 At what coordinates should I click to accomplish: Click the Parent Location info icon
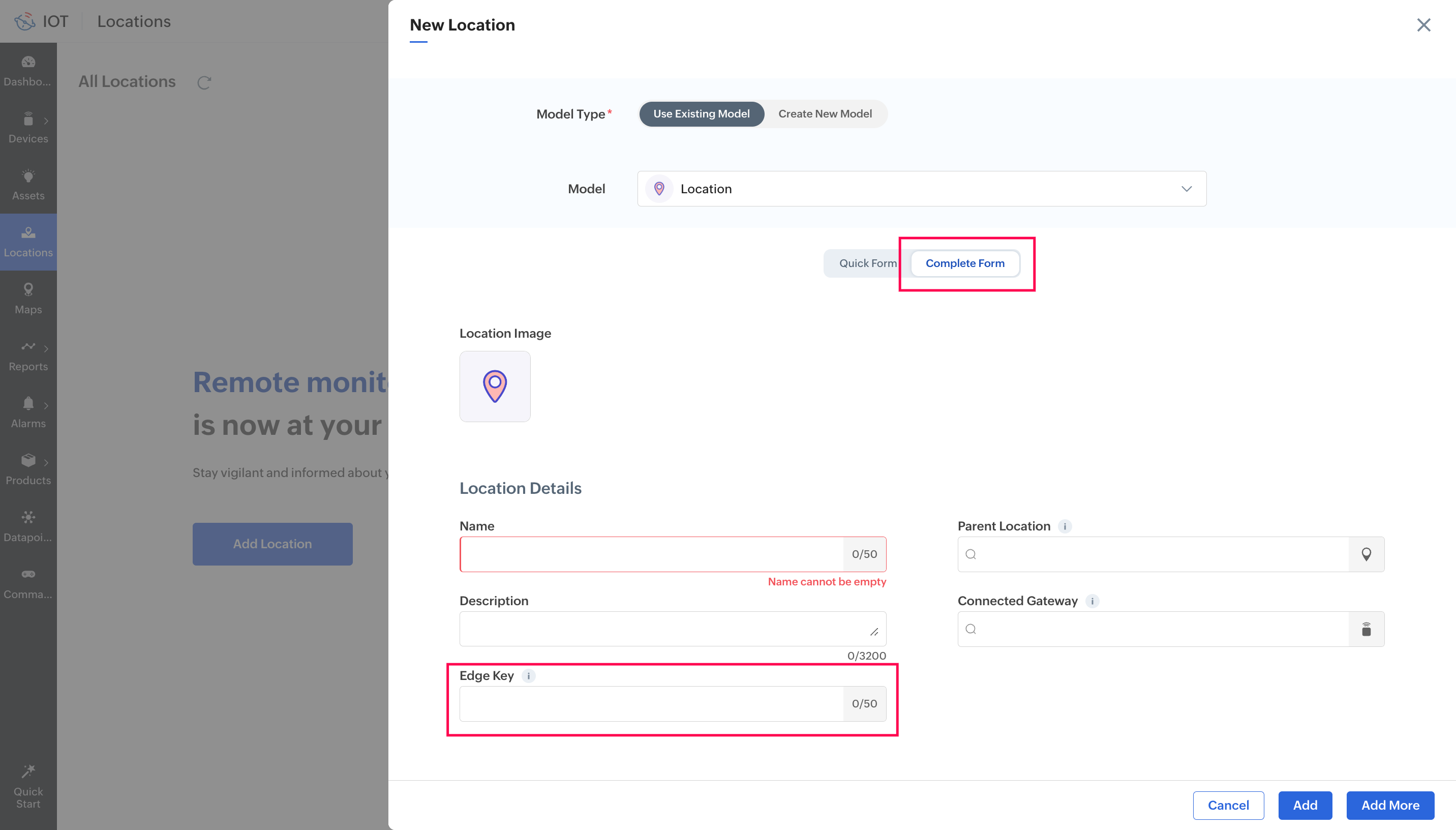tap(1064, 526)
